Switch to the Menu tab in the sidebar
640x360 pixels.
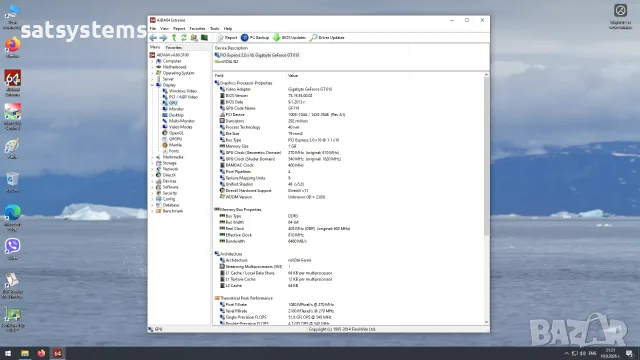pos(155,47)
